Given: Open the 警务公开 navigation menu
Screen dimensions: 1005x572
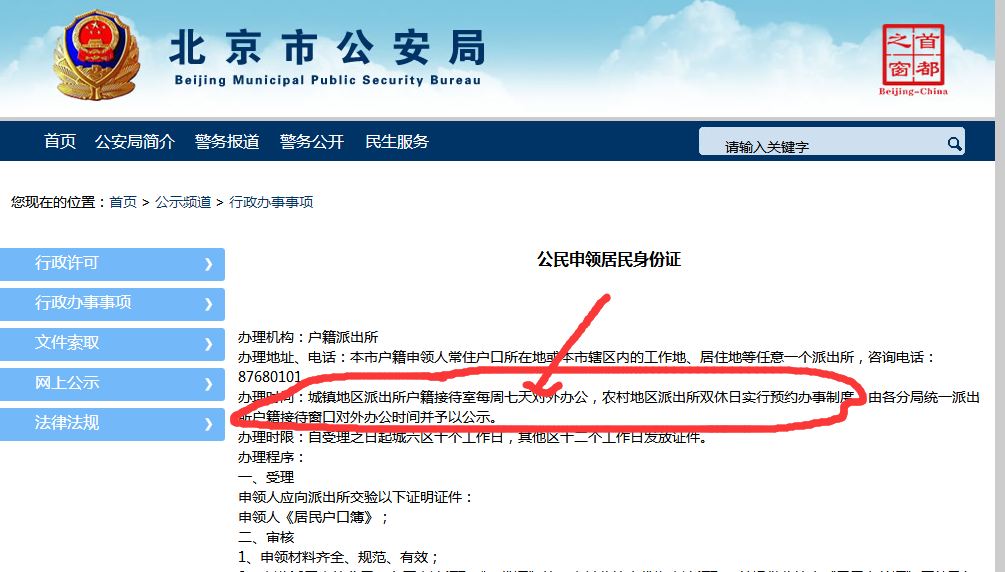Looking at the screenshot, I should tap(312, 141).
